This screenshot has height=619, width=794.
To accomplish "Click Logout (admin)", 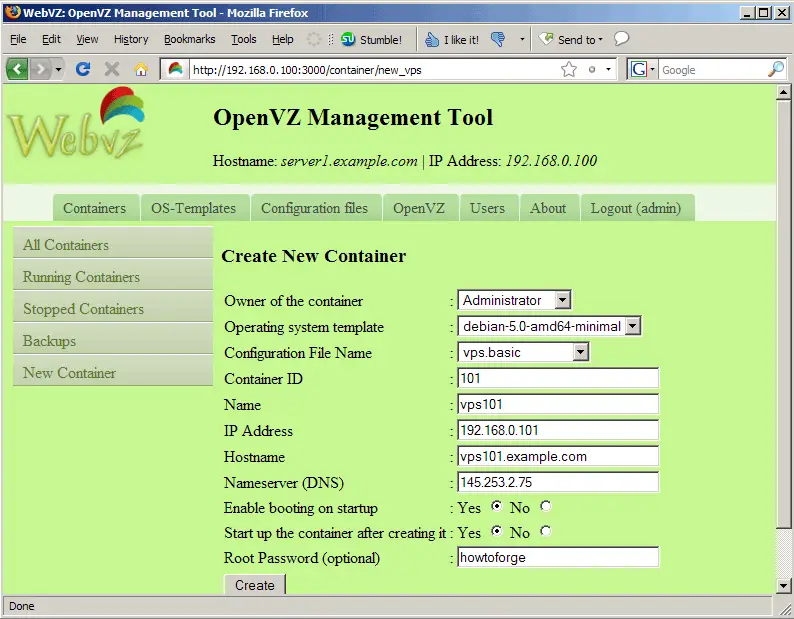I will (637, 208).
